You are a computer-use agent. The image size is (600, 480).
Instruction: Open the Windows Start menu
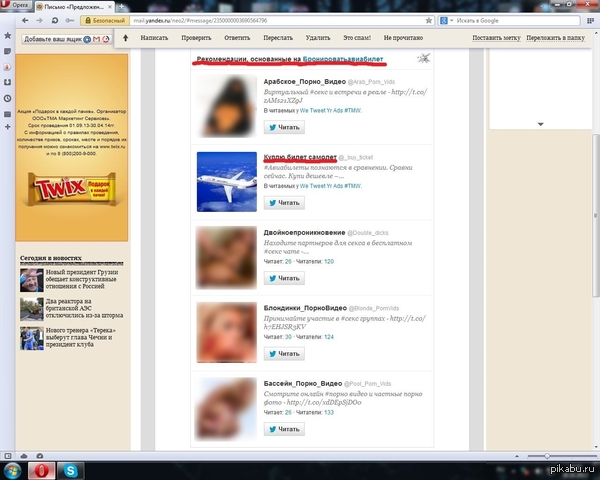[x=13, y=469]
